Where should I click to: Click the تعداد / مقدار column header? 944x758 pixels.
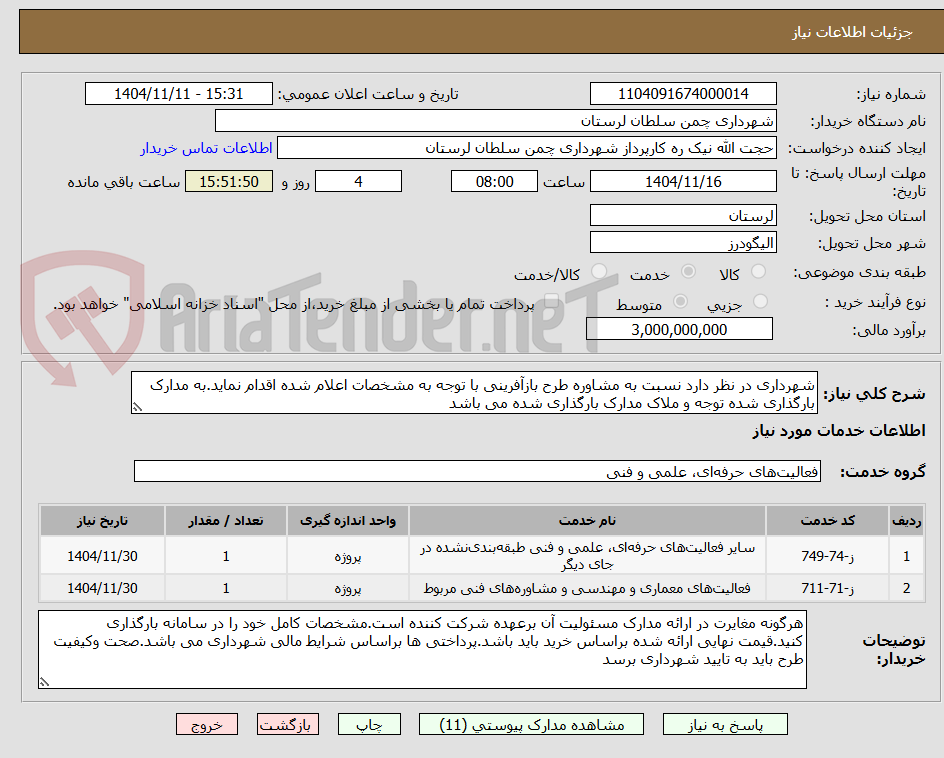pyautogui.click(x=226, y=521)
